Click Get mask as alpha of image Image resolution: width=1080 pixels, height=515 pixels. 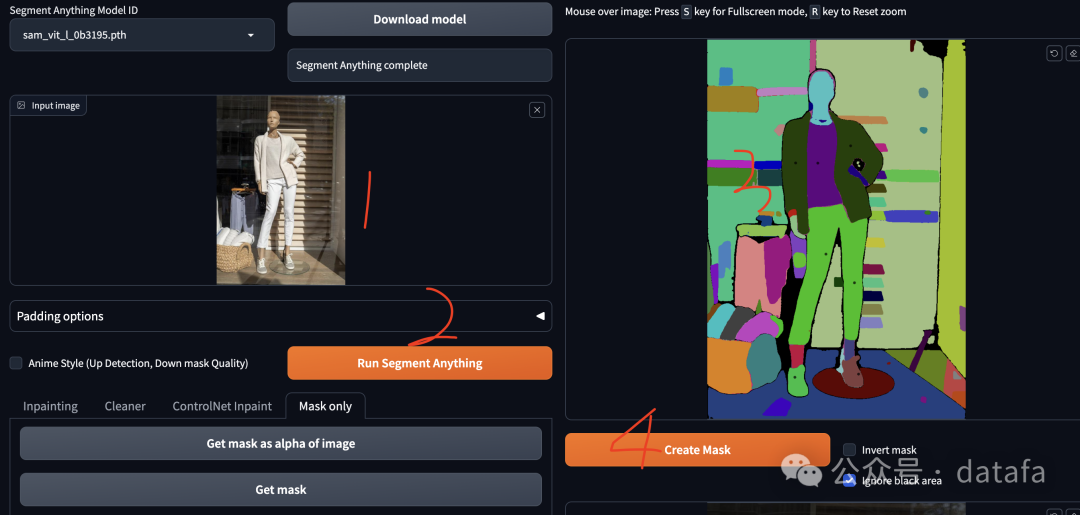pyautogui.click(x=280, y=443)
